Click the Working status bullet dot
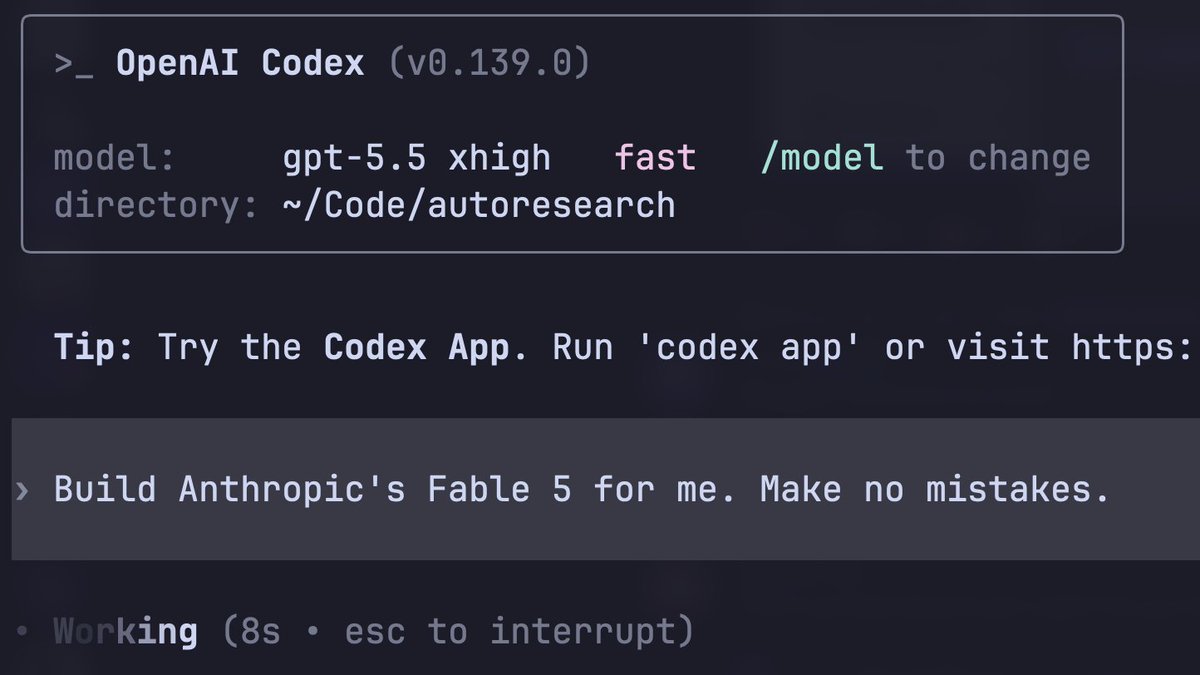This screenshot has width=1200, height=675. (22, 632)
